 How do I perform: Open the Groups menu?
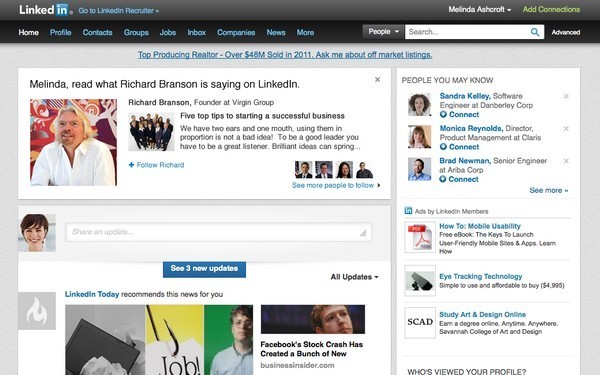pos(136,33)
